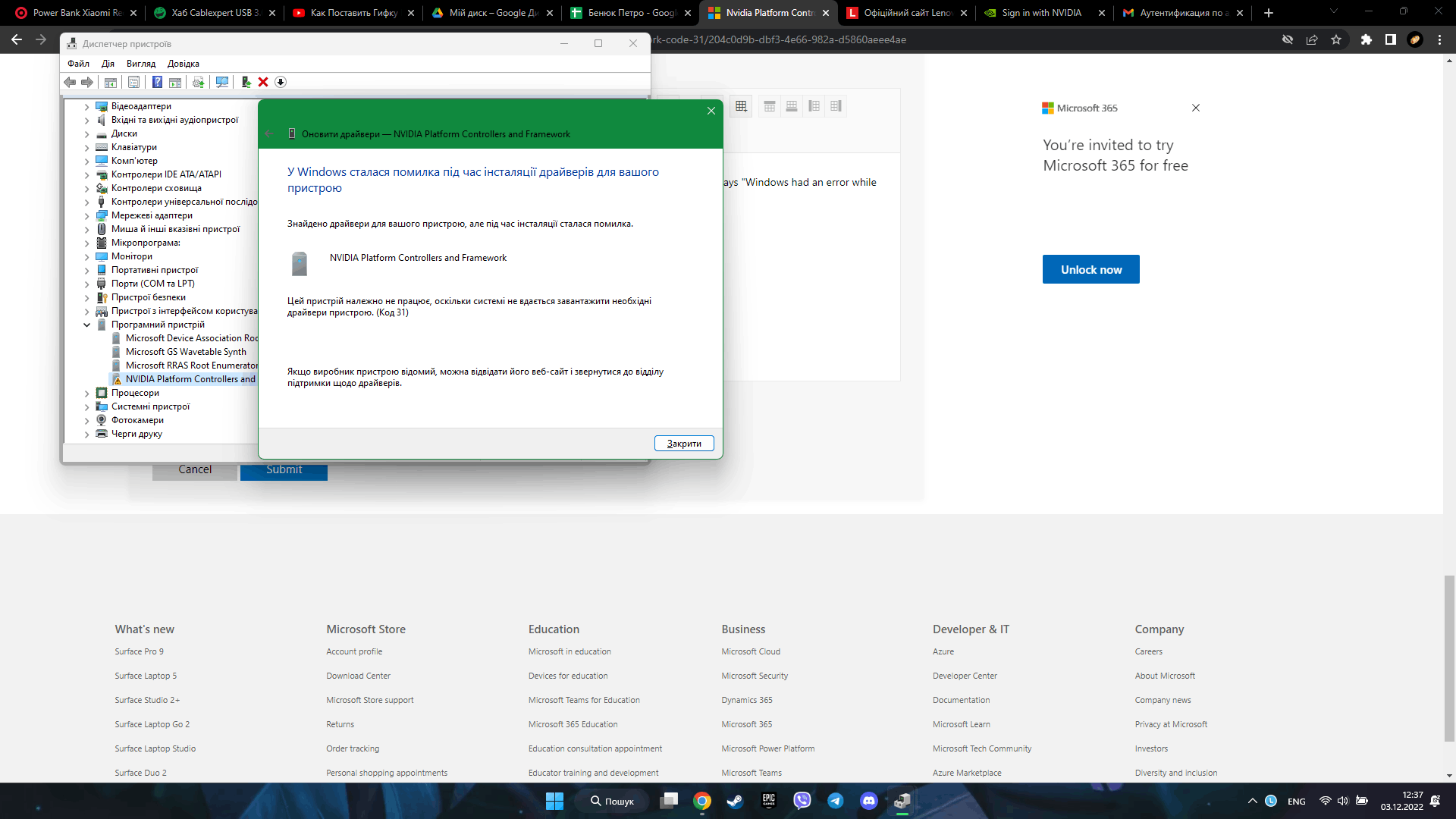The image size is (1456, 819).
Task: Collapse the Програмний пристрій node
Action: pos(86,325)
